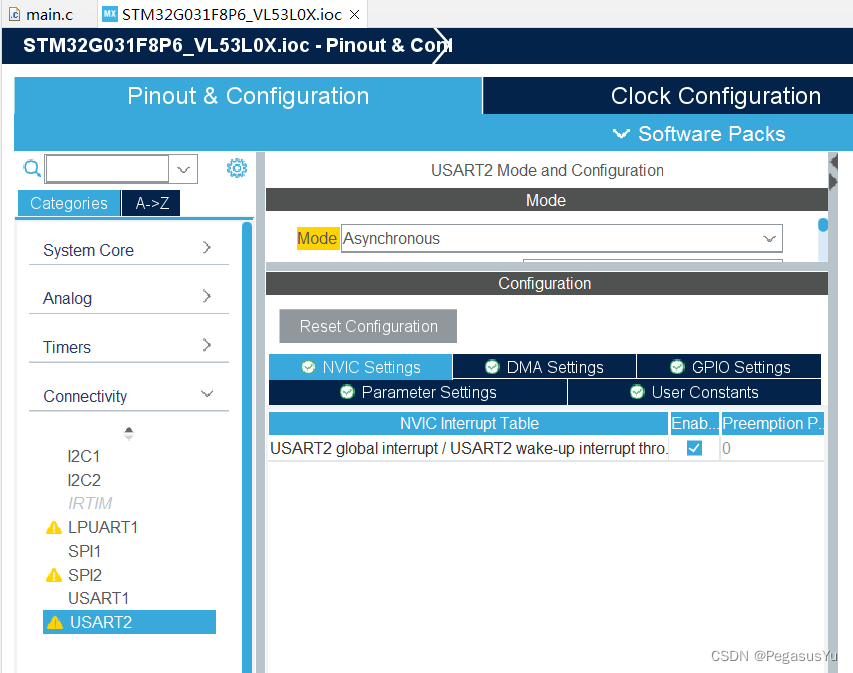Click DMA Settings green check icon

492,367
